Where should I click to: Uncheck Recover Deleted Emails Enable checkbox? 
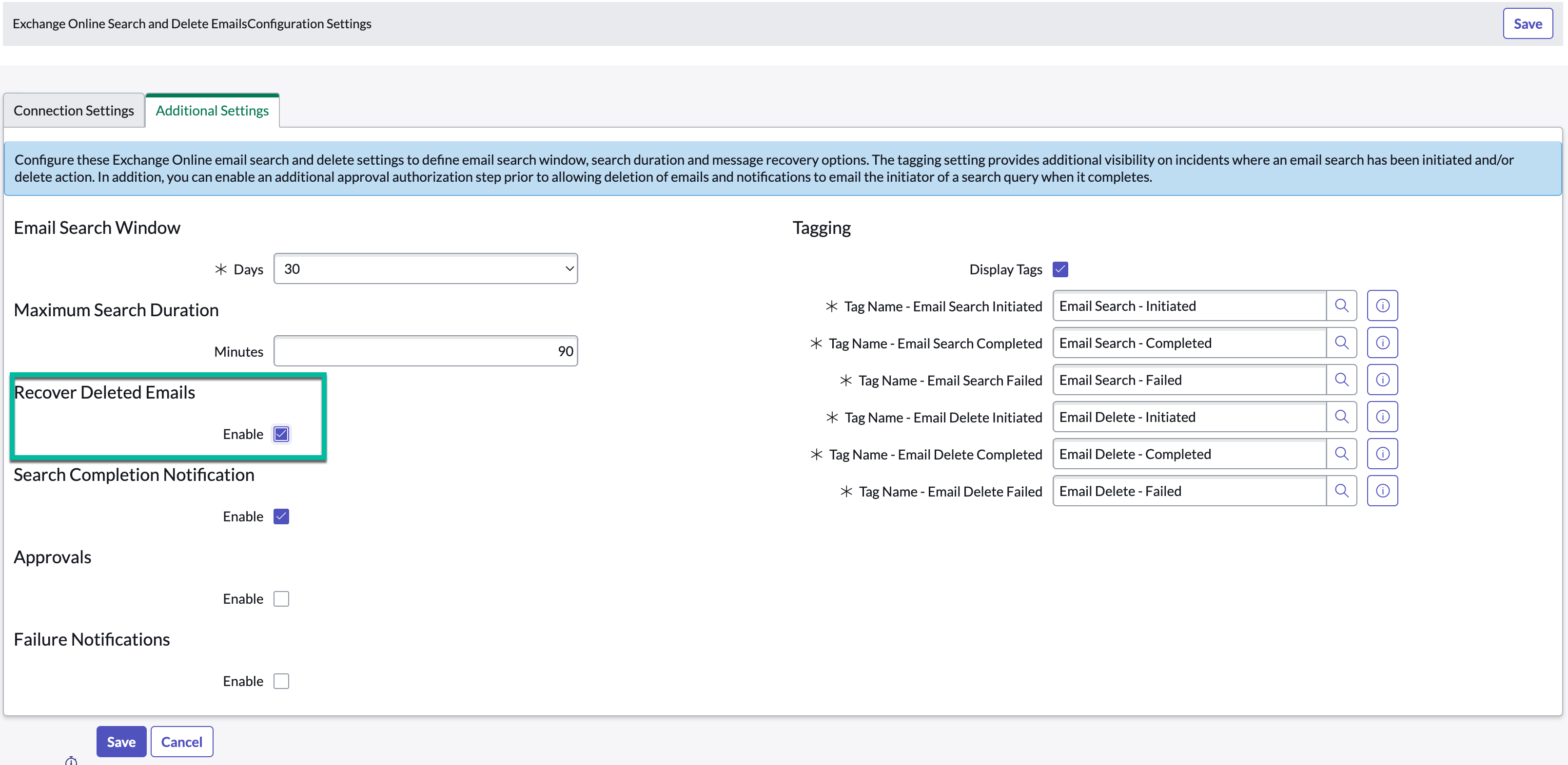coord(281,434)
